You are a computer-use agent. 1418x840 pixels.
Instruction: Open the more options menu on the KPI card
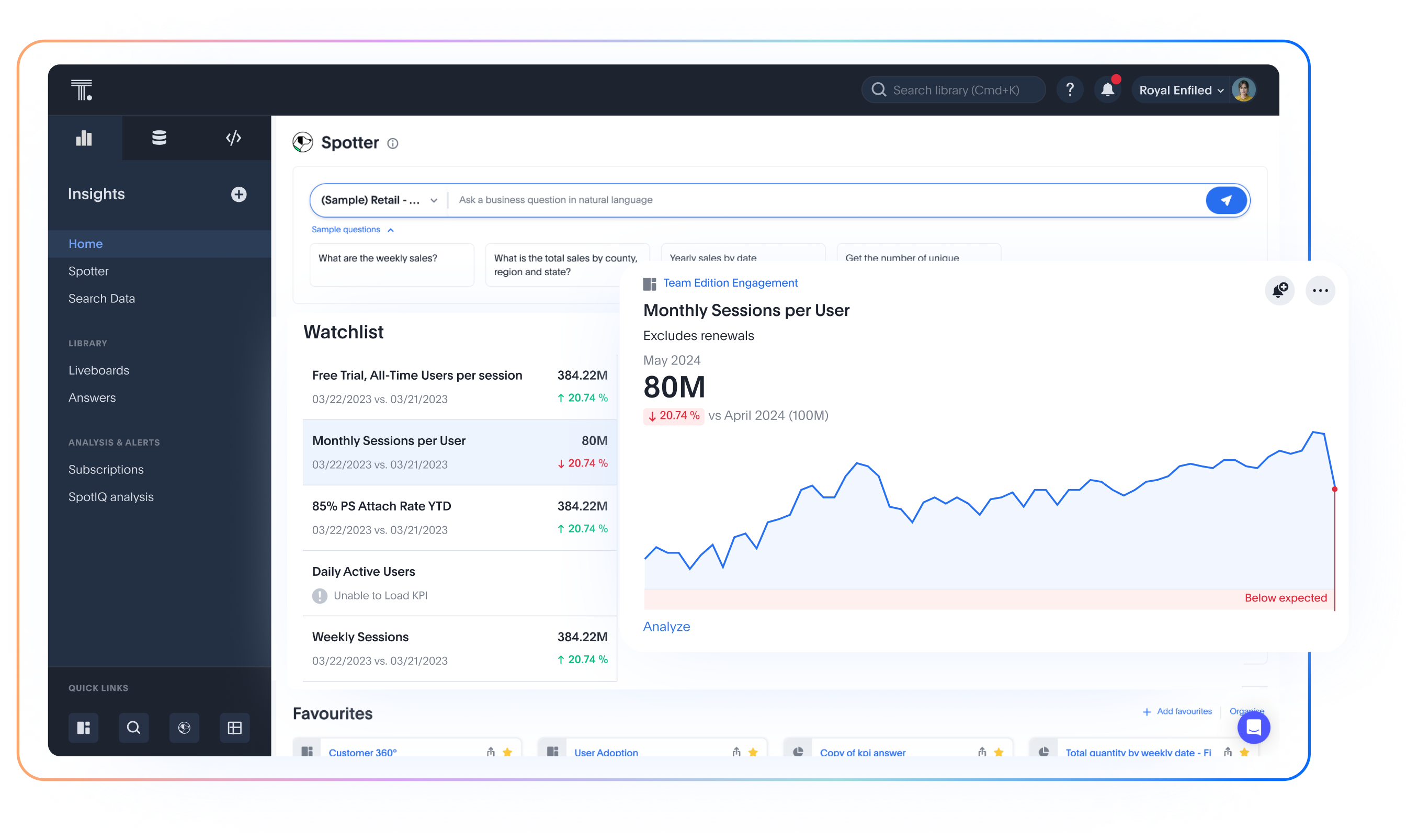click(1321, 290)
